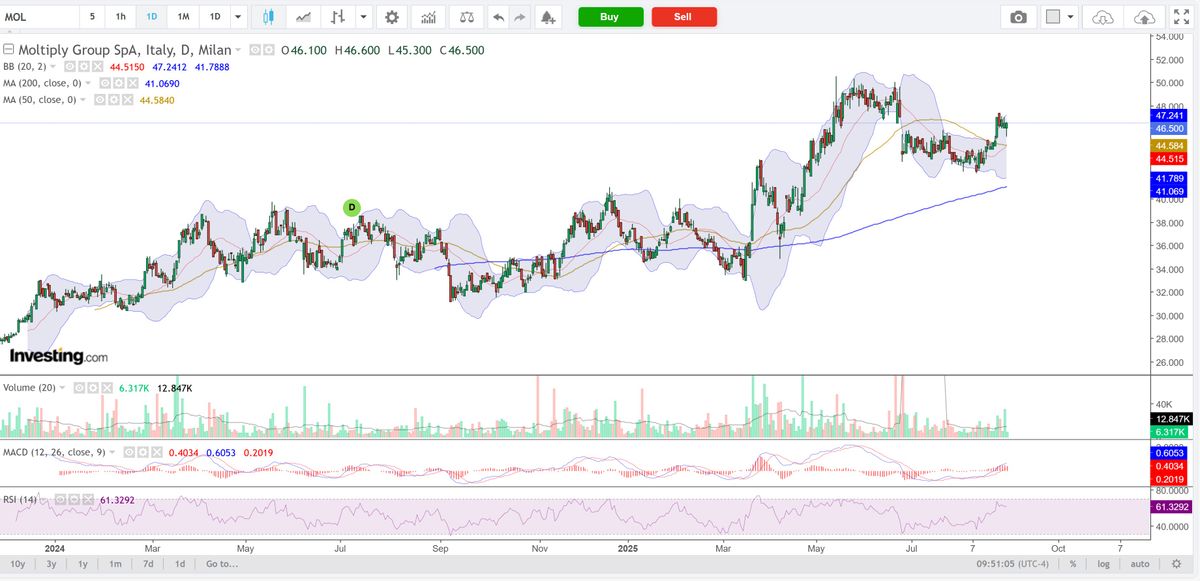The height and width of the screenshot is (581, 1200).
Task: Hide the MA (50, close, 0) line
Action: point(98,100)
